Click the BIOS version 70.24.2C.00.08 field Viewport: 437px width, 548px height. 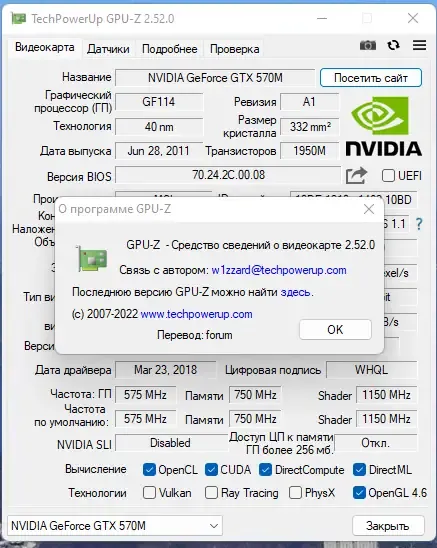tap(228, 175)
